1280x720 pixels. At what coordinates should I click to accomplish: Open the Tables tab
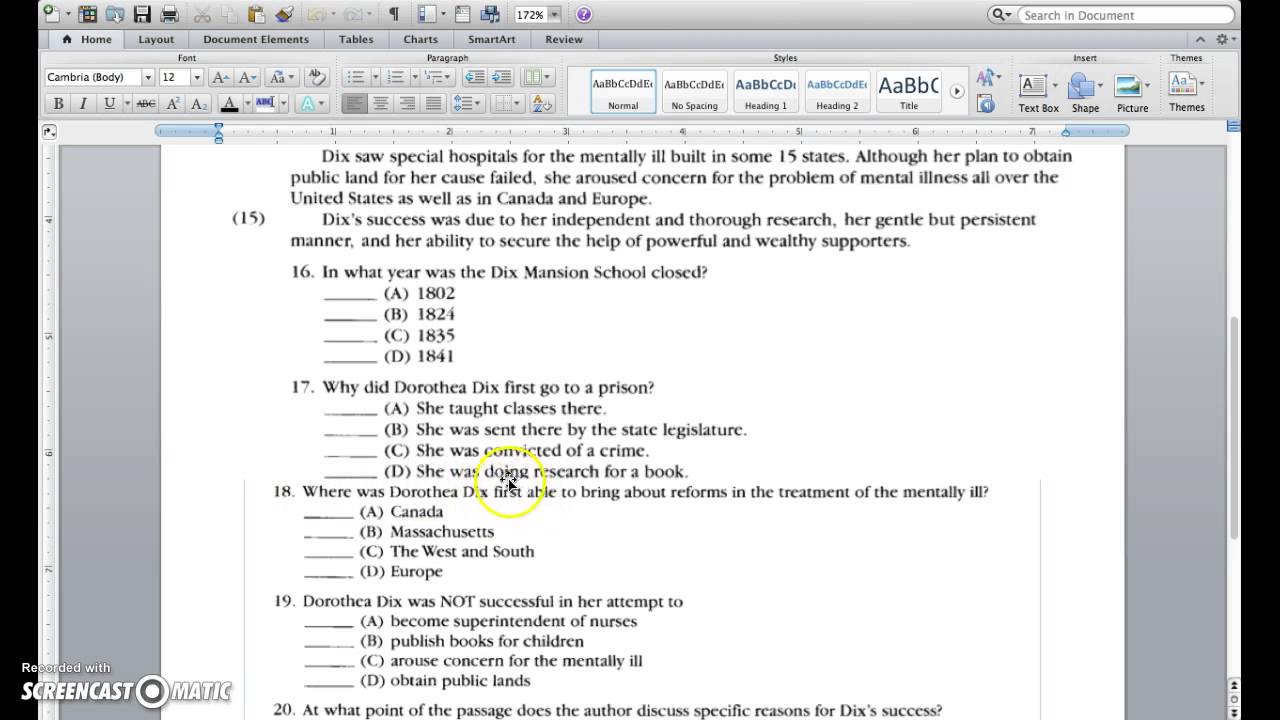tap(356, 39)
